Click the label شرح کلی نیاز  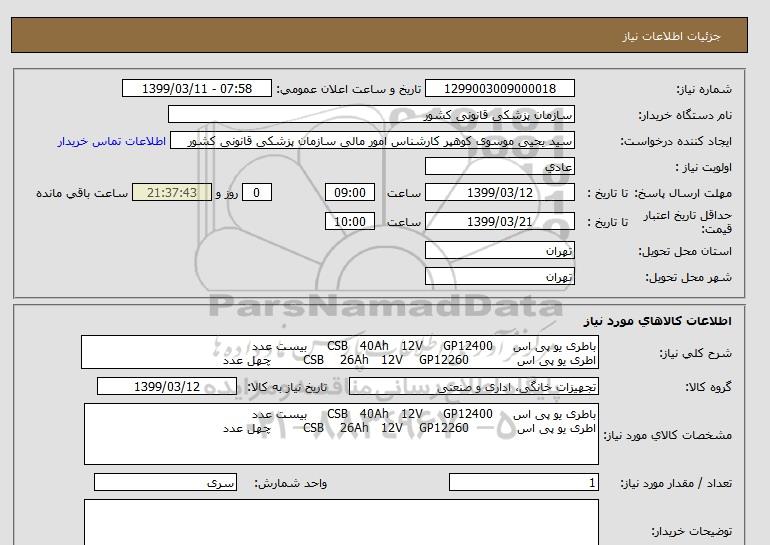(695, 353)
